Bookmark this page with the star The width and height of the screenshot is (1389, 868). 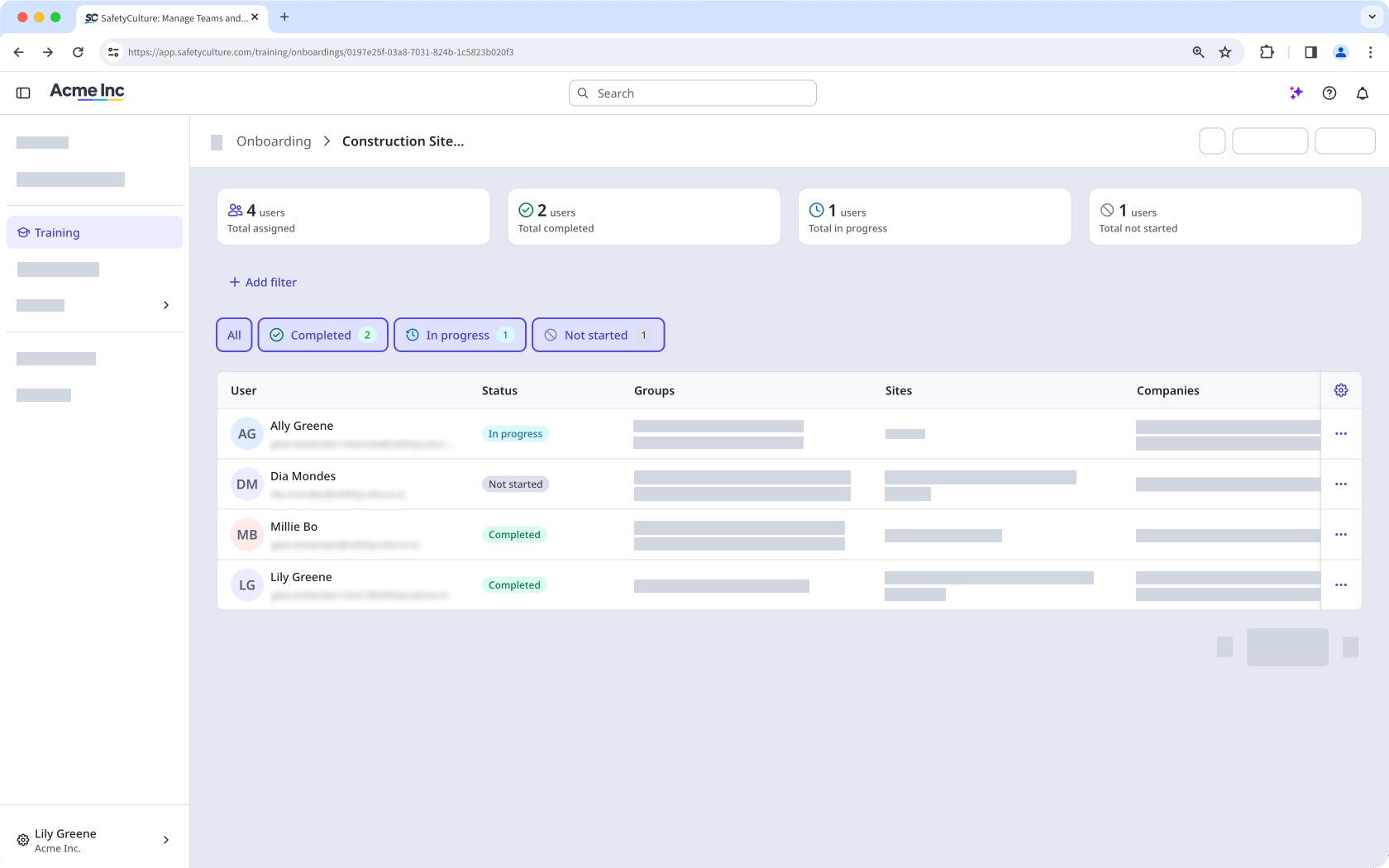pos(1225,52)
